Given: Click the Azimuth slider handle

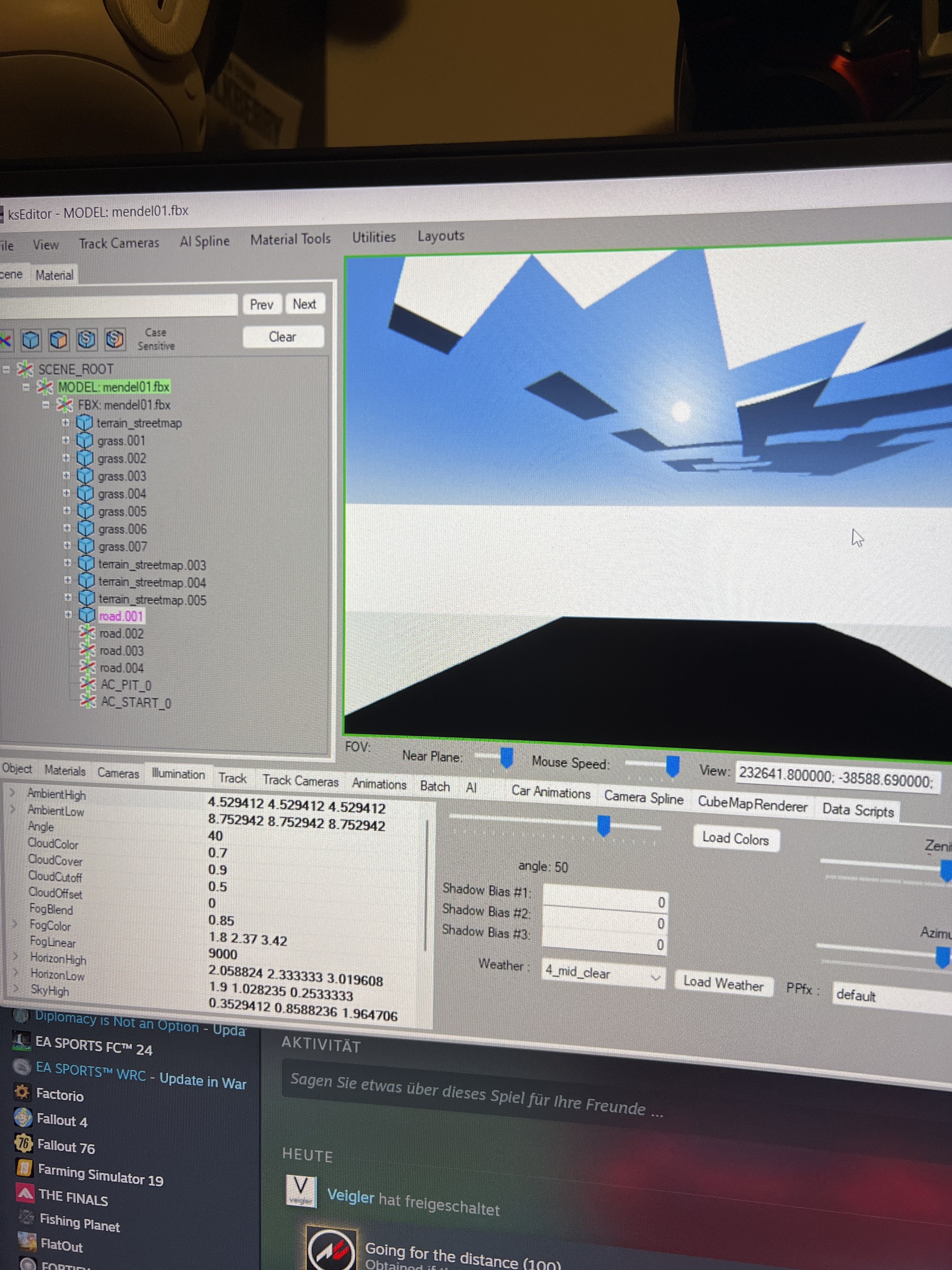Looking at the screenshot, I should (x=942, y=957).
